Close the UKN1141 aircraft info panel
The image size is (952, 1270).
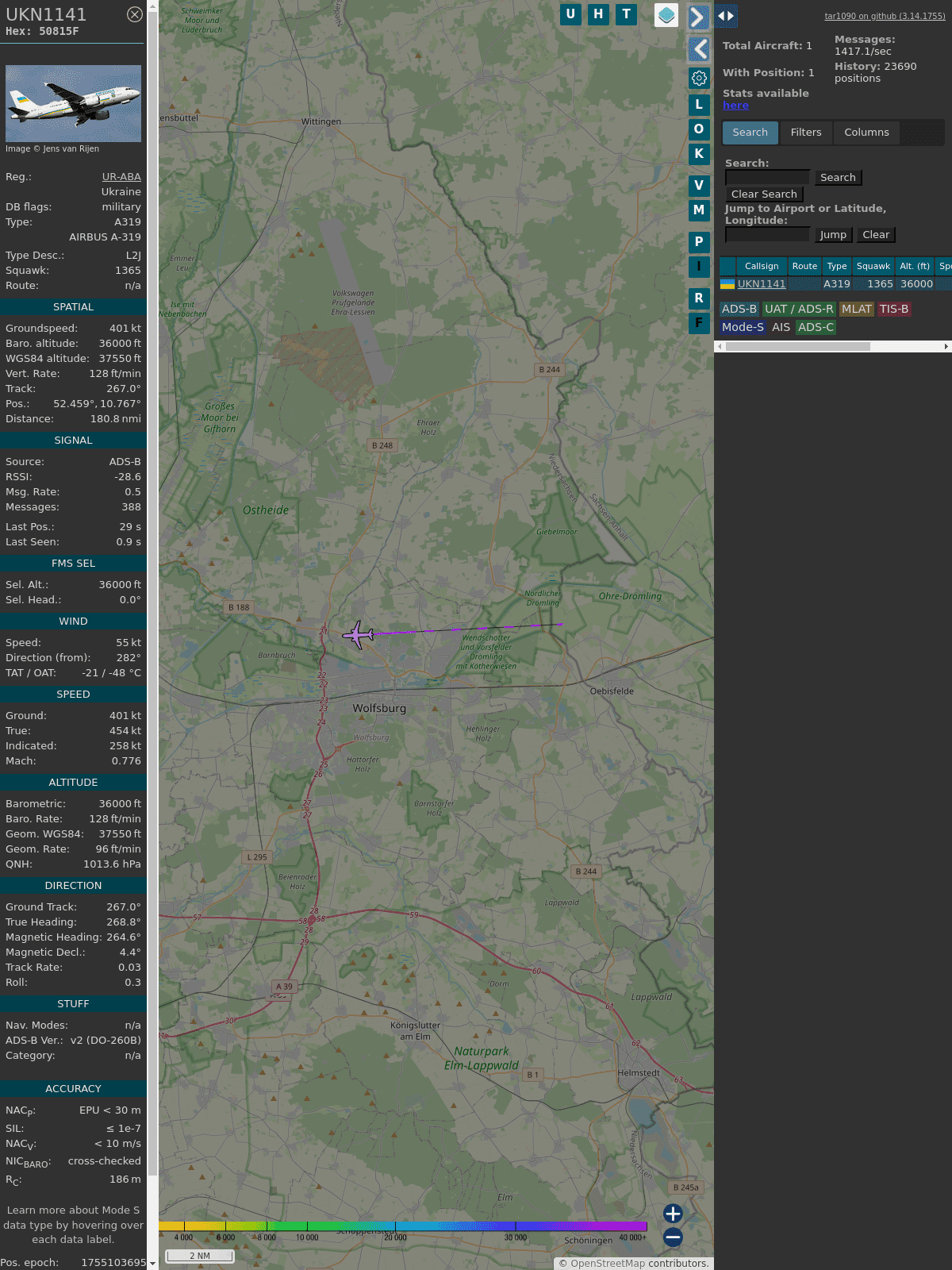point(135,14)
